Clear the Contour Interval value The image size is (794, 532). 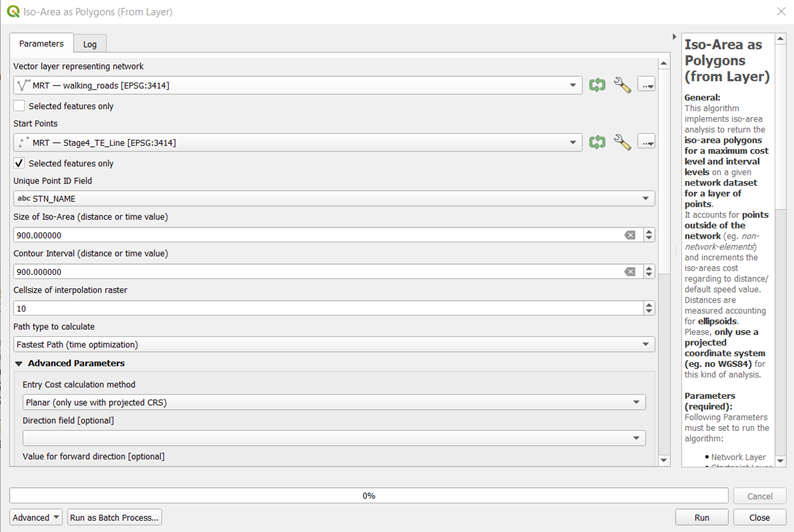(x=630, y=272)
